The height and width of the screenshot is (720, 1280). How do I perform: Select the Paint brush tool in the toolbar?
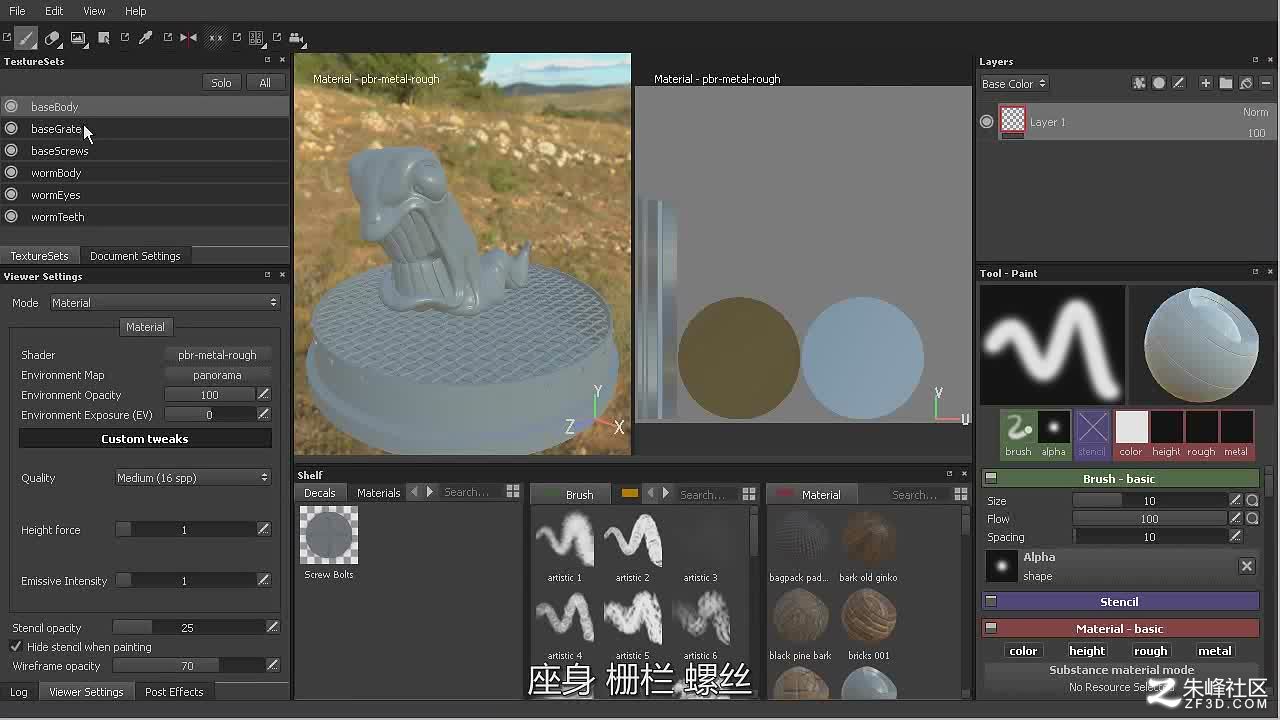pyautogui.click(x=27, y=38)
